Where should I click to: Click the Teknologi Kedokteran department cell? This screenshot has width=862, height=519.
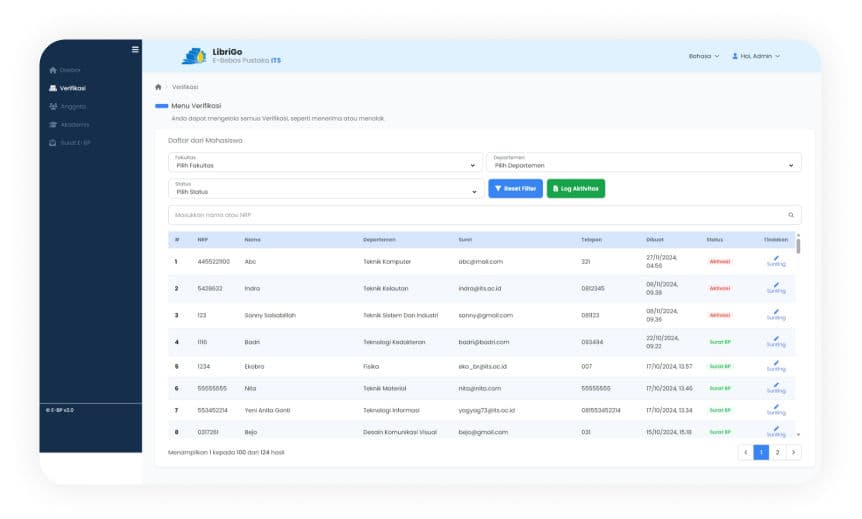[x=394, y=342]
